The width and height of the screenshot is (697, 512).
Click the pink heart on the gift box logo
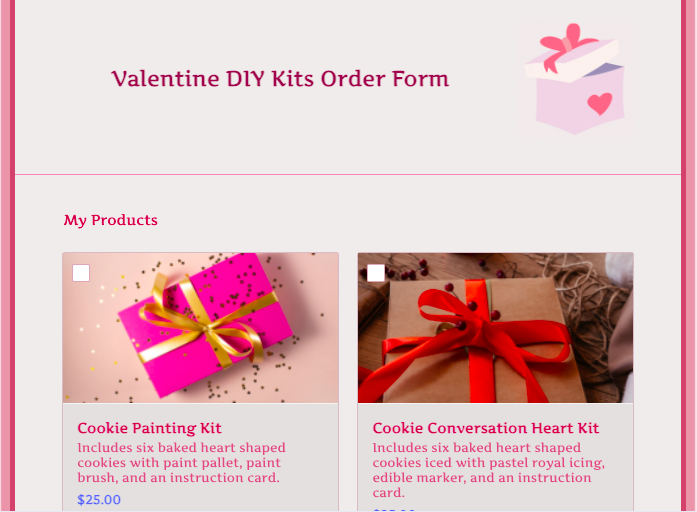pyautogui.click(x=600, y=104)
